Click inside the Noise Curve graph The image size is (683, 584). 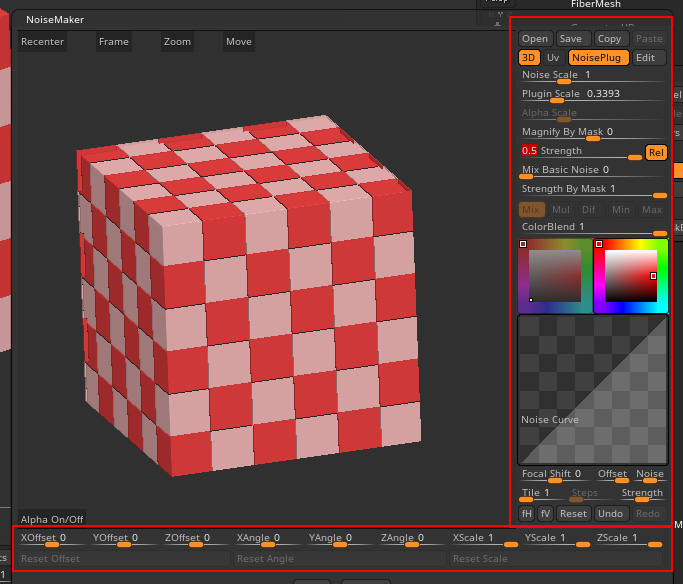[592, 388]
